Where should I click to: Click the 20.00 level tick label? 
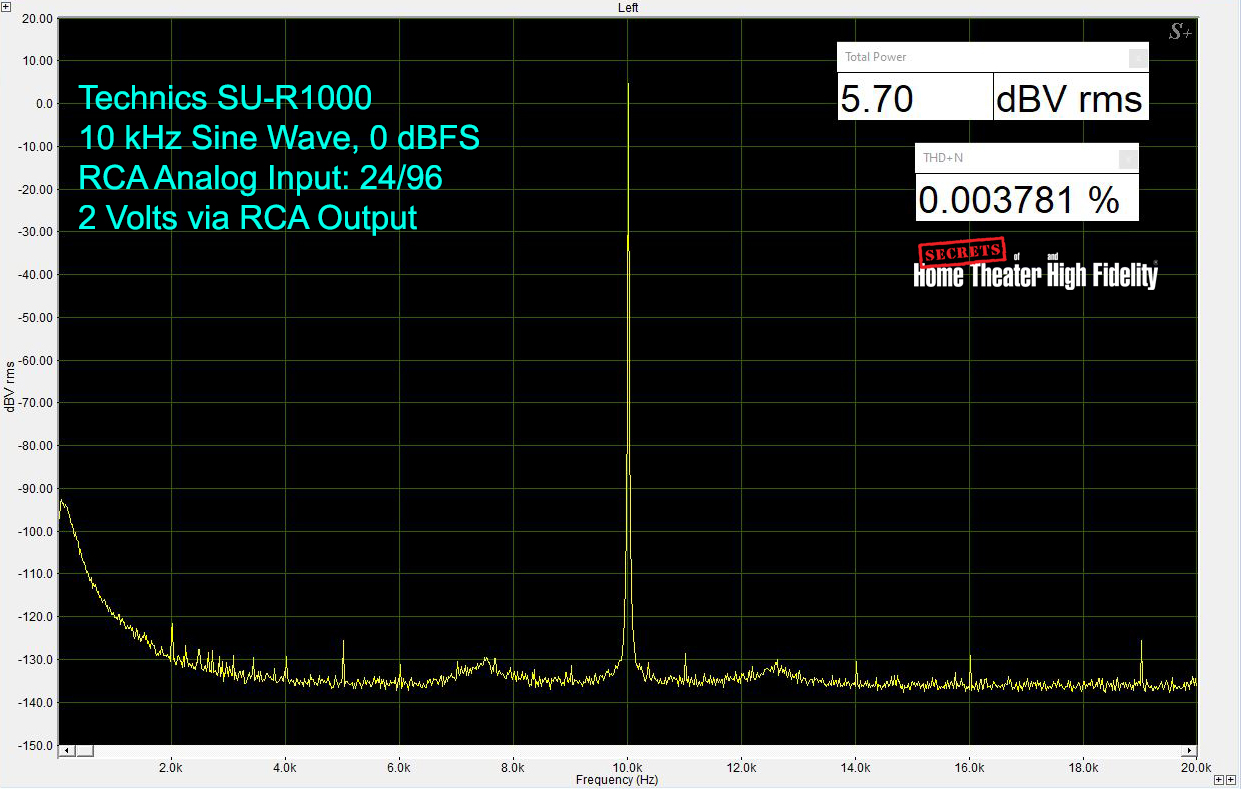(x=38, y=18)
